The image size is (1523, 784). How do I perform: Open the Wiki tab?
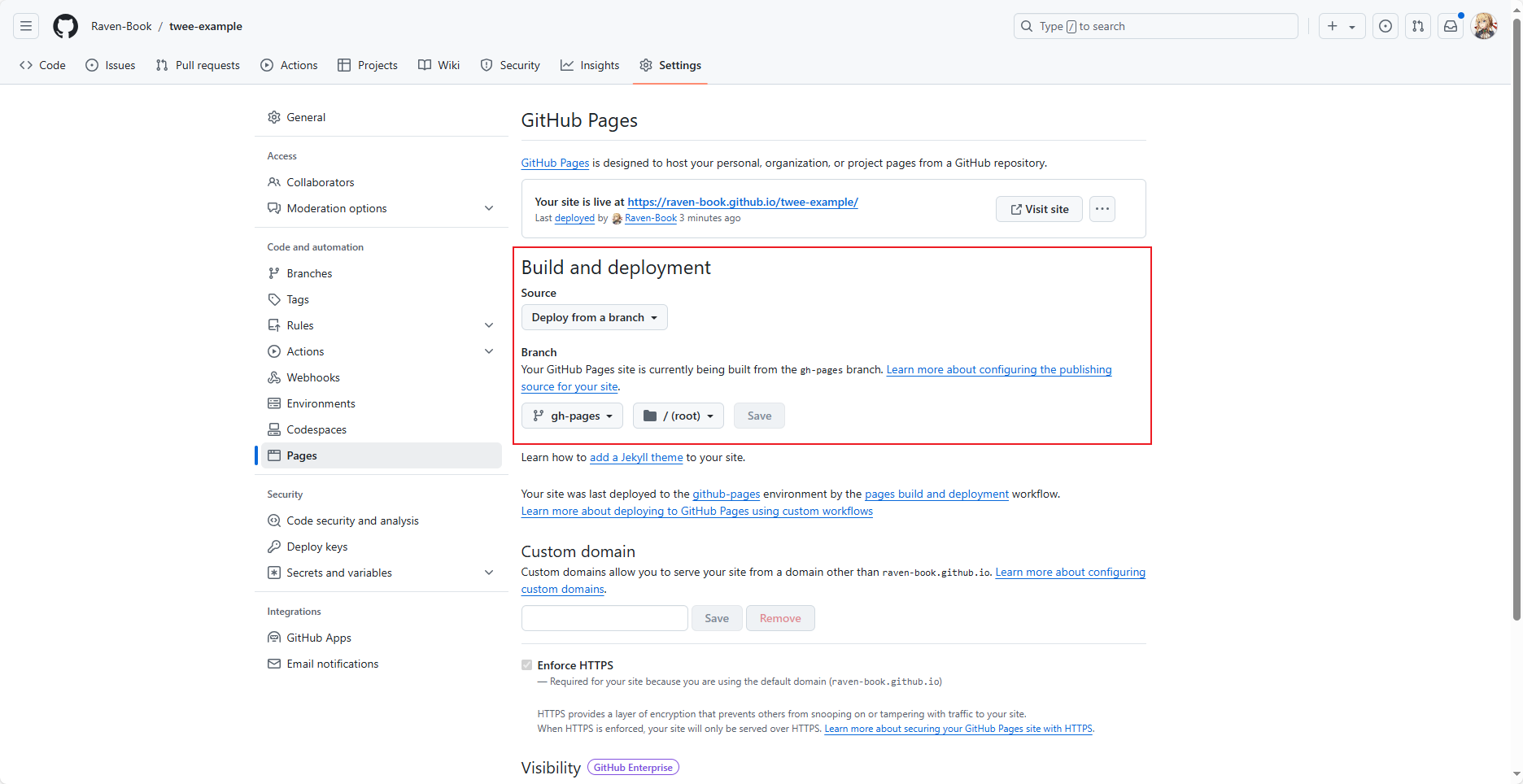coord(439,65)
